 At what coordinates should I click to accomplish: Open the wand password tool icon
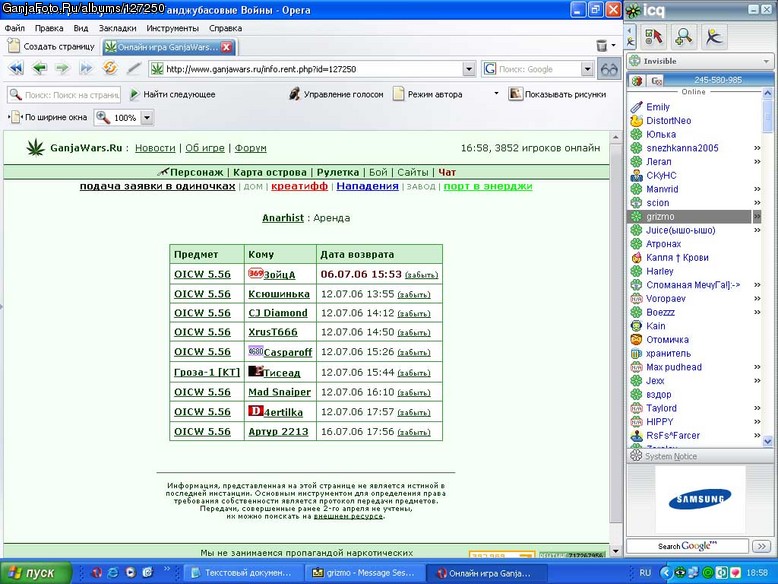coord(134,68)
